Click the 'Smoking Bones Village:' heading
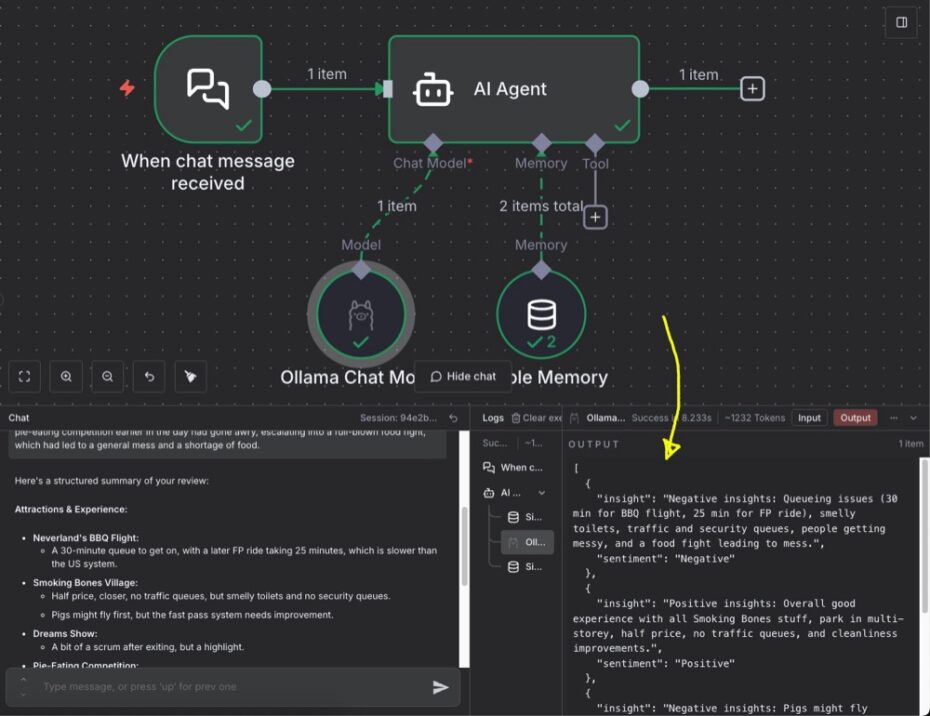Viewport: 930px width, 716px height. [85, 583]
